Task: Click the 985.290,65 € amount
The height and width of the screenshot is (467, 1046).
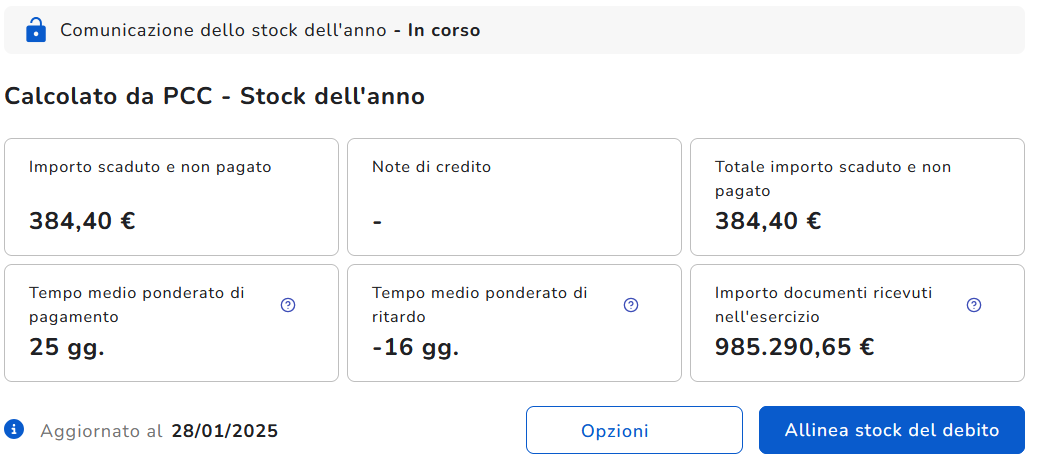Action: point(794,347)
